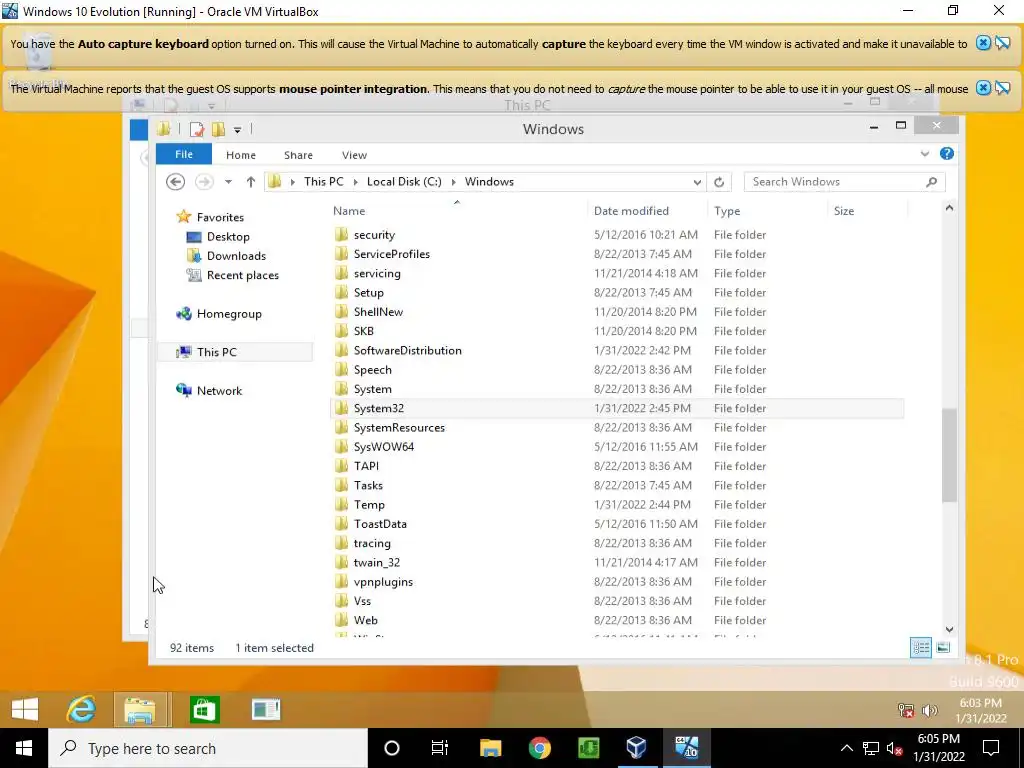Switch to Details view layout icon

[x=921, y=648]
